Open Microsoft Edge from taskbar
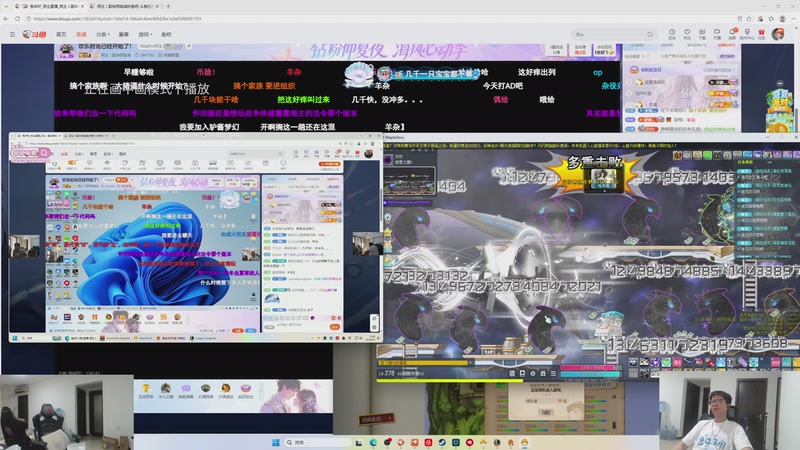This screenshot has width=800, height=450. click(373, 442)
